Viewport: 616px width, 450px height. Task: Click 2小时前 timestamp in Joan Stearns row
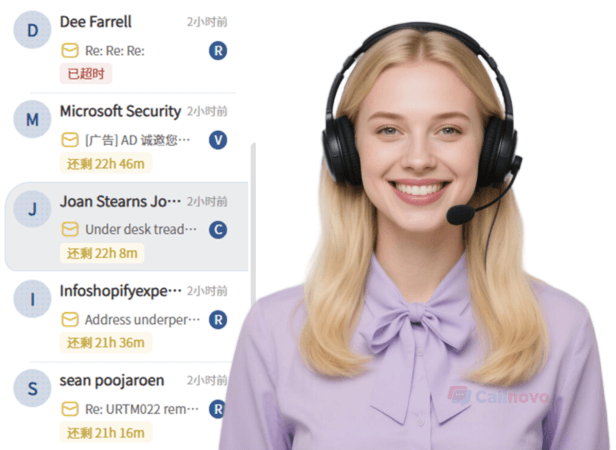[x=207, y=202]
